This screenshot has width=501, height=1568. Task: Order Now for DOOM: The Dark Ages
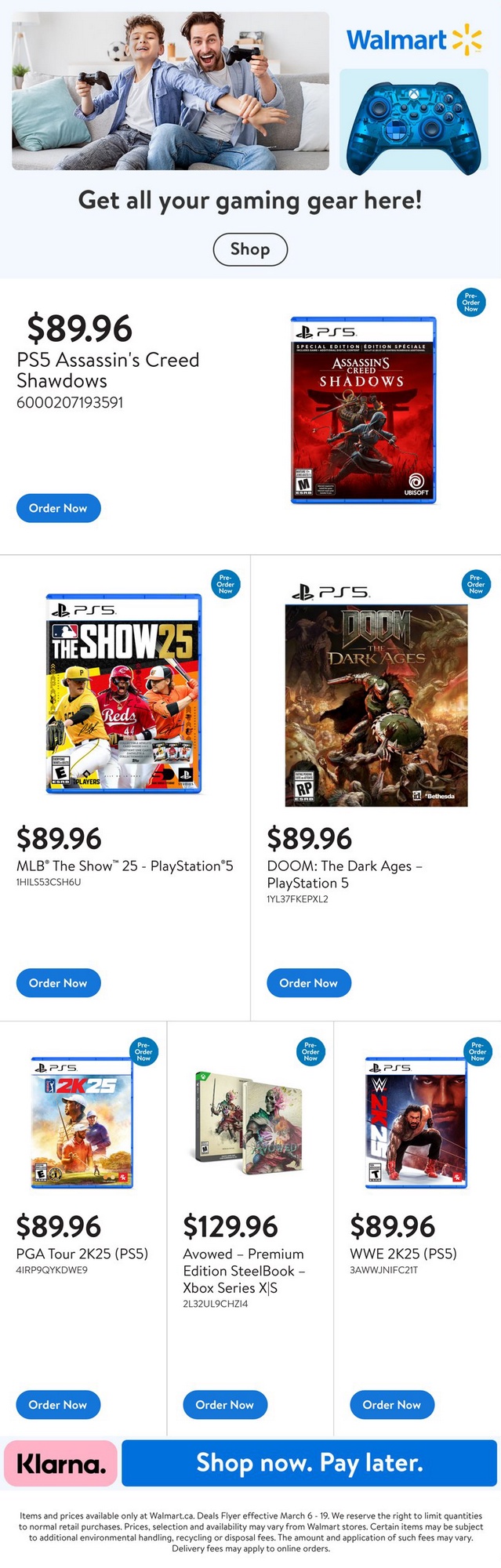pos(309,983)
